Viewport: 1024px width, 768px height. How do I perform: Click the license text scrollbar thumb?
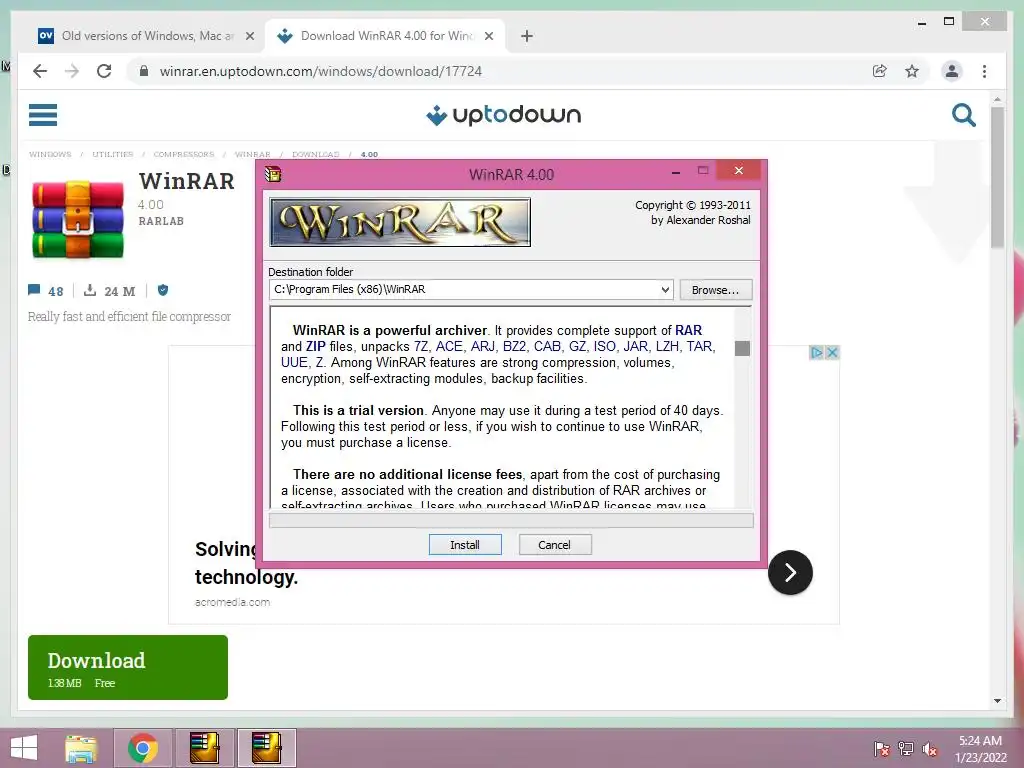tap(742, 348)
